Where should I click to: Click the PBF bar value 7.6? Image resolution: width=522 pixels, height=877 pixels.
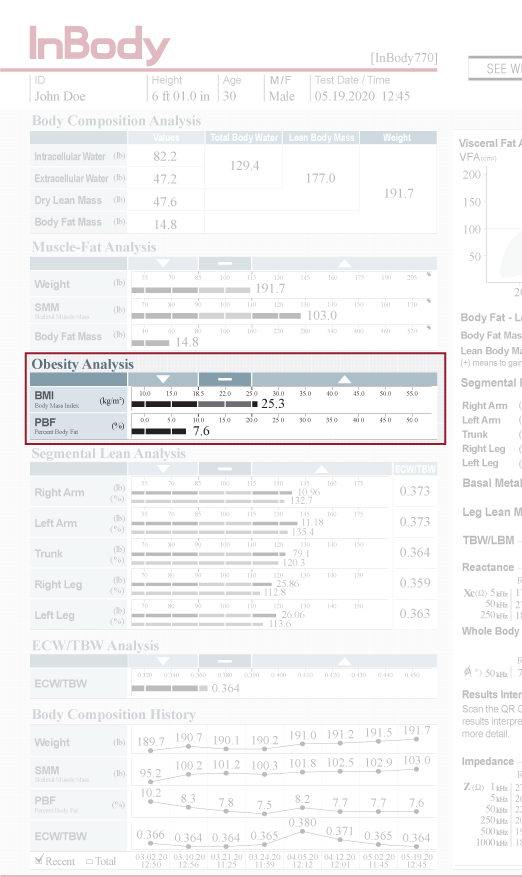pyautogui.click(x=201, y=431)
